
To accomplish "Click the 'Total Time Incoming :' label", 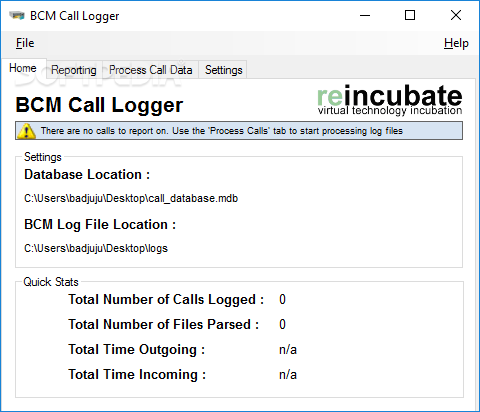I will [137, 375].
